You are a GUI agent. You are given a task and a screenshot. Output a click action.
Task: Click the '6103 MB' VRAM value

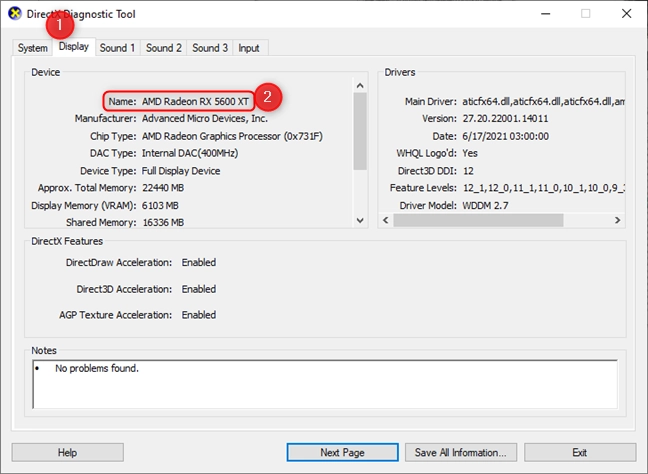pyautogui.click(x=160, y=205)
